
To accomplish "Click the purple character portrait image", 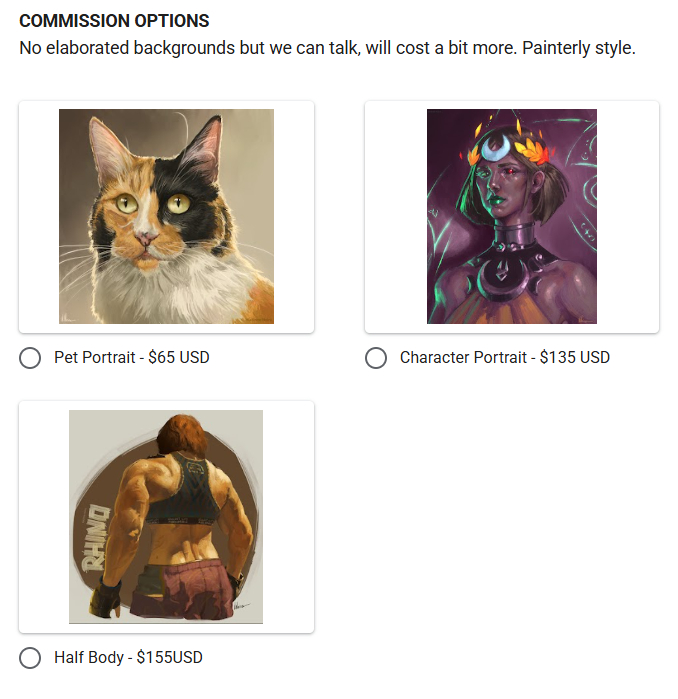I will (x=511, y=216).
